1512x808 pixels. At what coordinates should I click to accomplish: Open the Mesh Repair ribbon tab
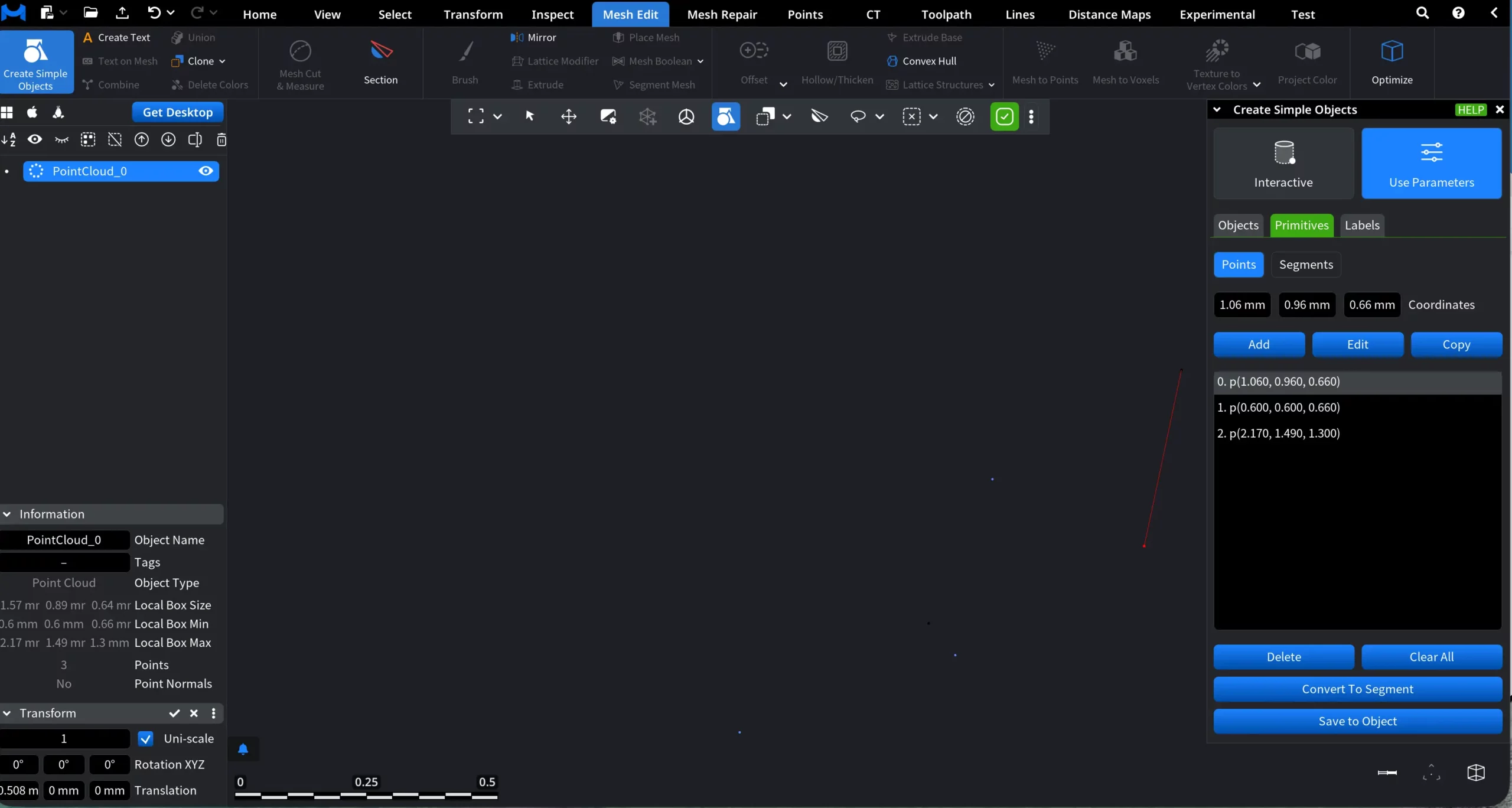[722, 14]
